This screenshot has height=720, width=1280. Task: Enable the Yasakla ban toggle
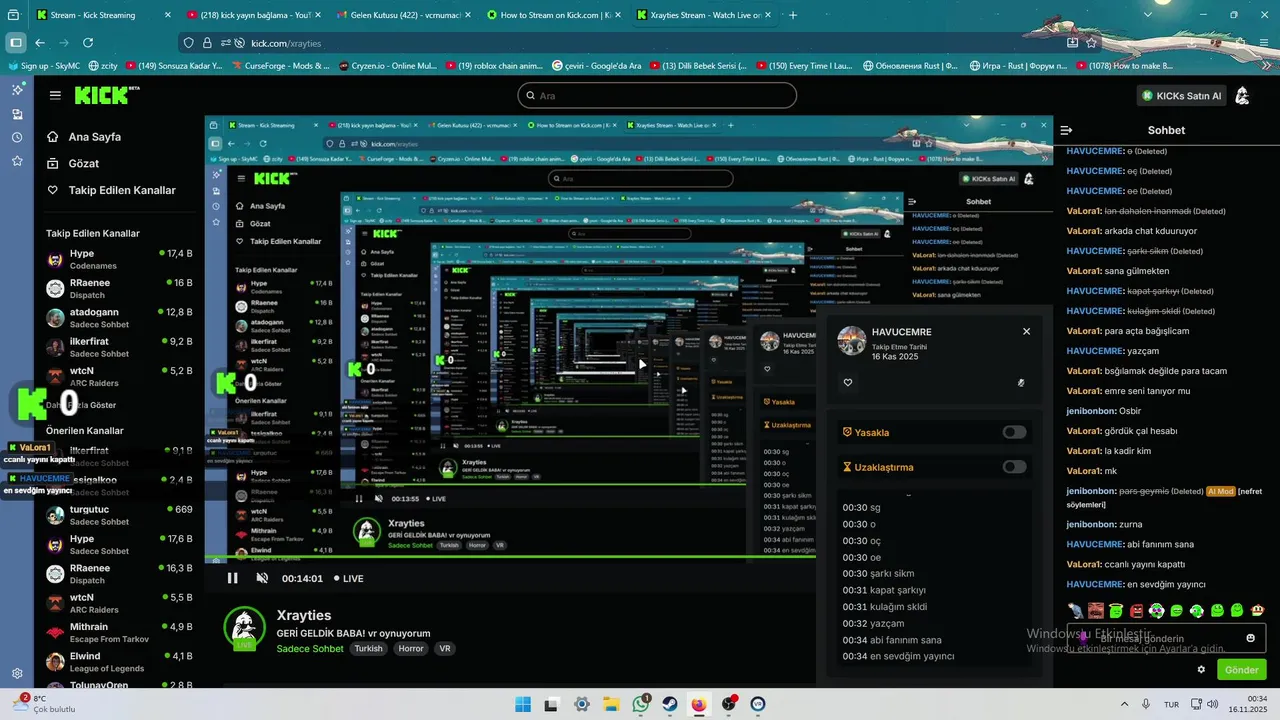(1014, 432)
